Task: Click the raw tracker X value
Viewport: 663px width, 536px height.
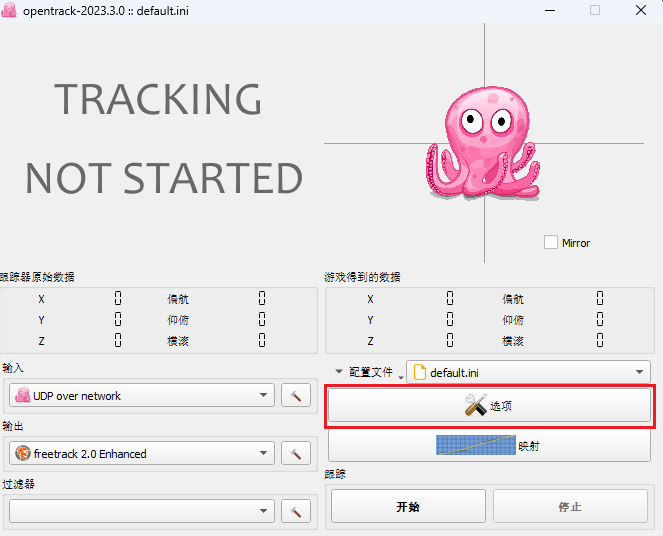Action: (x=118, y=298)
